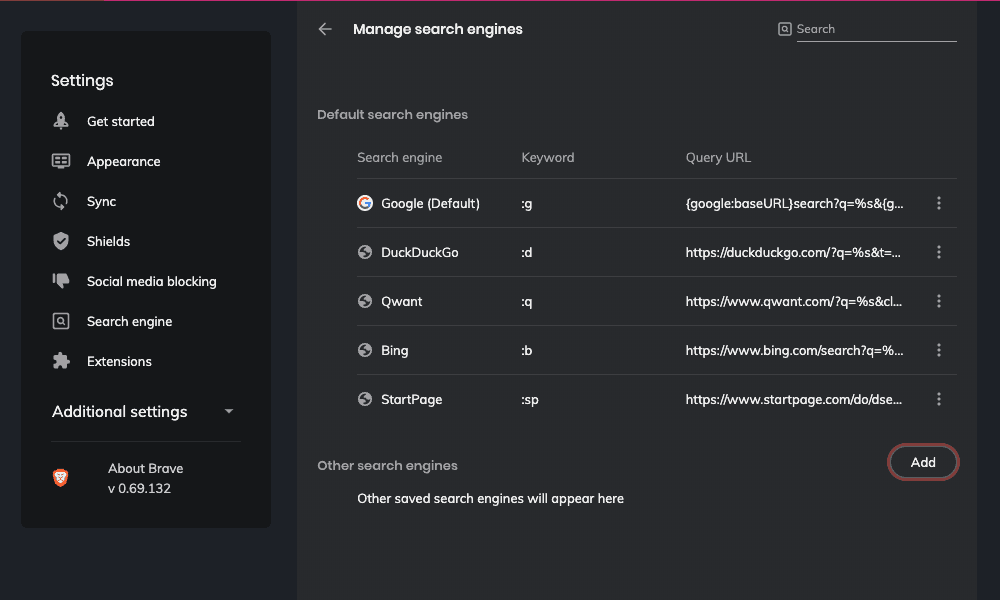This screenshot has height=600, width=1000.
Task: Click the :q keyword cell
Action: point(527,302)
